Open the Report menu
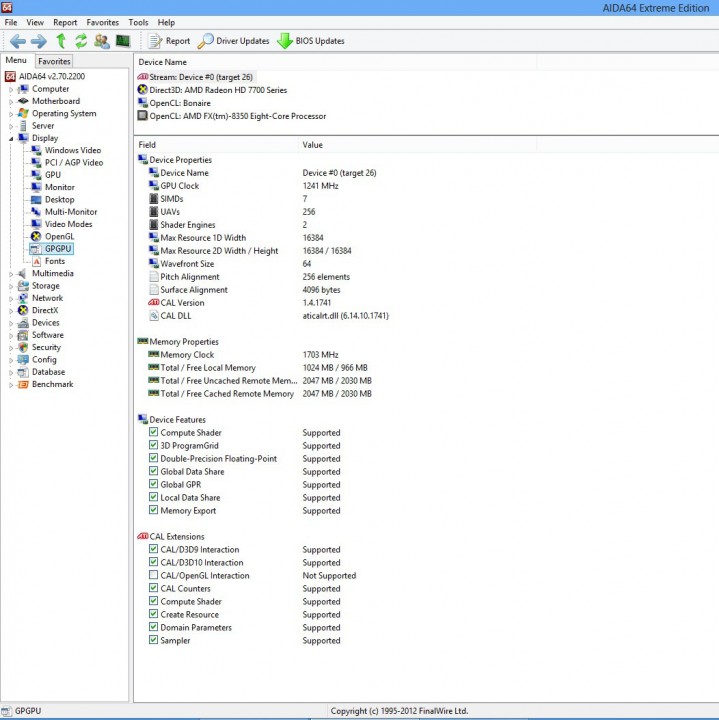 pyautogui.click(x=65, y=22)
